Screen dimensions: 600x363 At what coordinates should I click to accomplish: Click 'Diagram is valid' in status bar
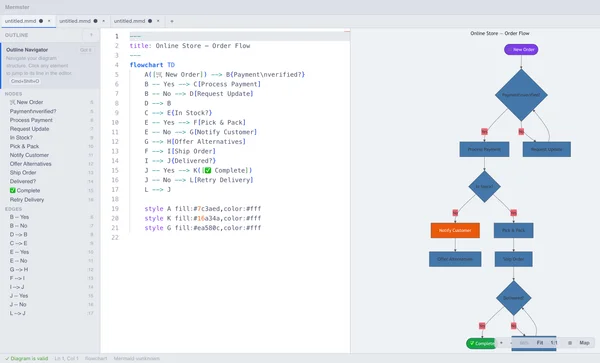tap(26, 358)
